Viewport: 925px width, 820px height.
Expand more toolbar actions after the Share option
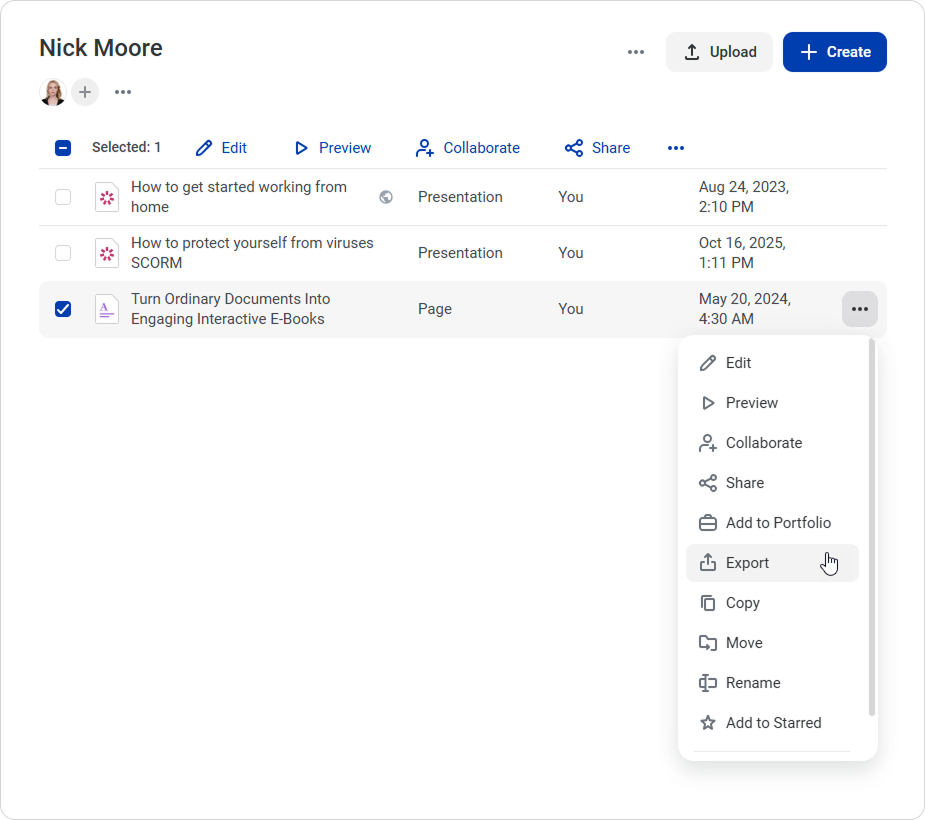[x=676, y=148]
